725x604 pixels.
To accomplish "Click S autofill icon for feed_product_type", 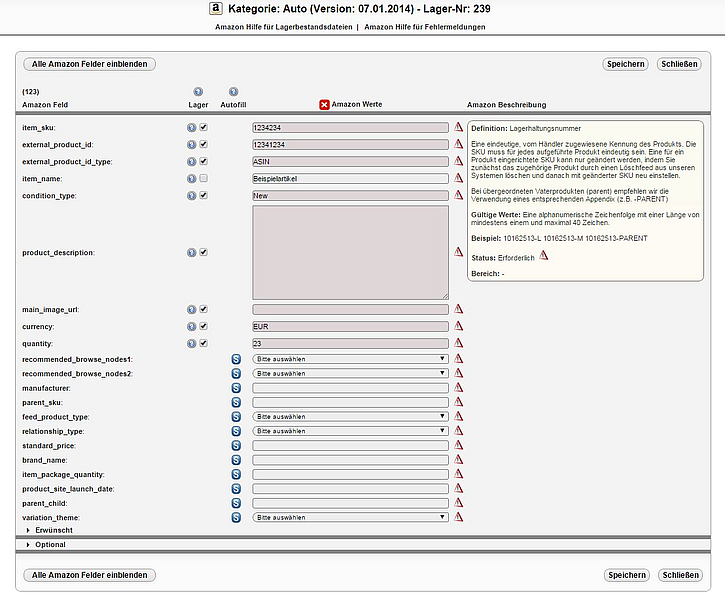I will [236, 417].
